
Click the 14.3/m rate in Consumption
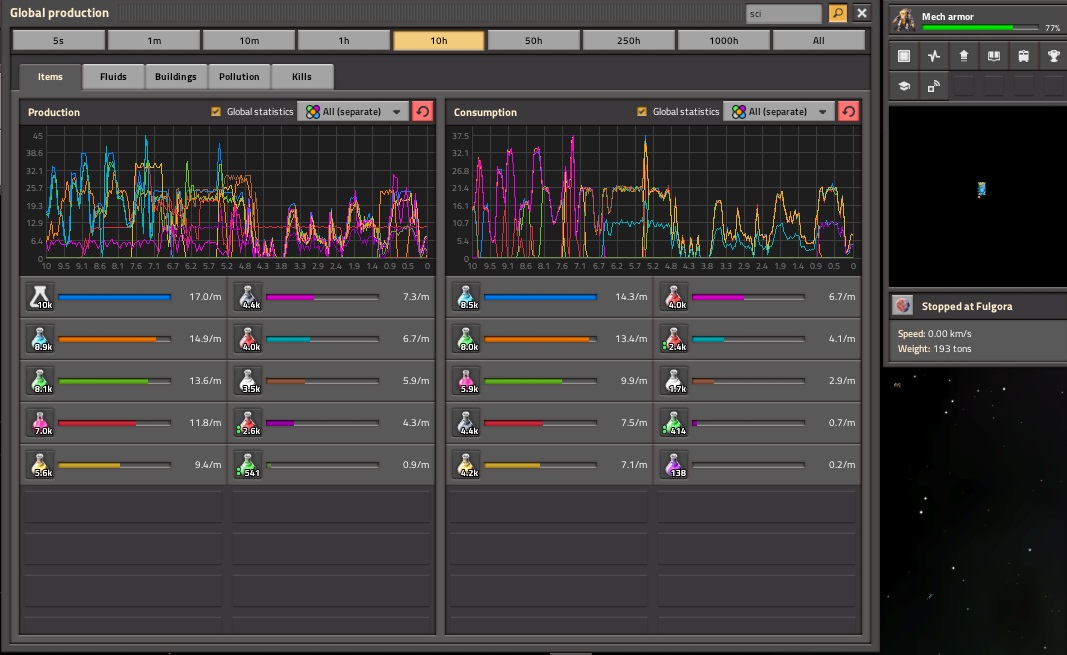click(631, 297)
